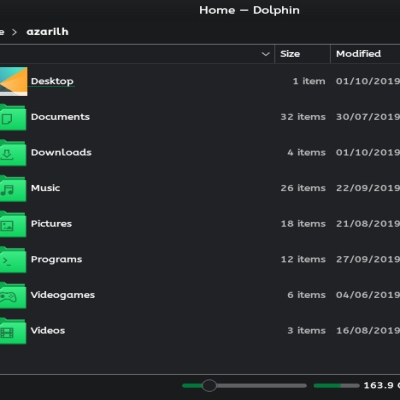Viewport: 400px width, 400px height.
Task: Click the '18 items' size of Pictures
Action: pyautogui.click(x=303, y=224)
